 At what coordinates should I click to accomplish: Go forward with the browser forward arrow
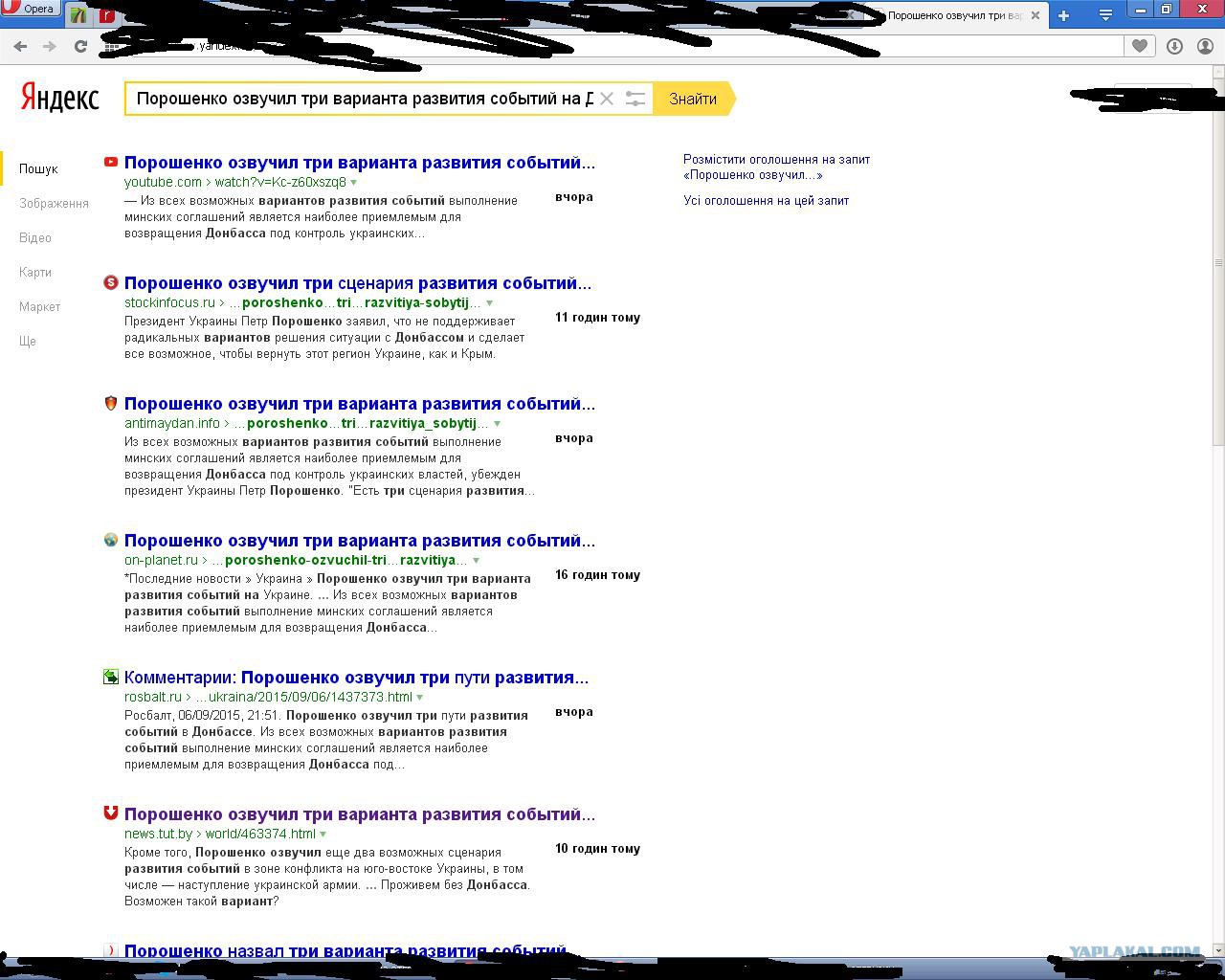[x=50, y=46]
